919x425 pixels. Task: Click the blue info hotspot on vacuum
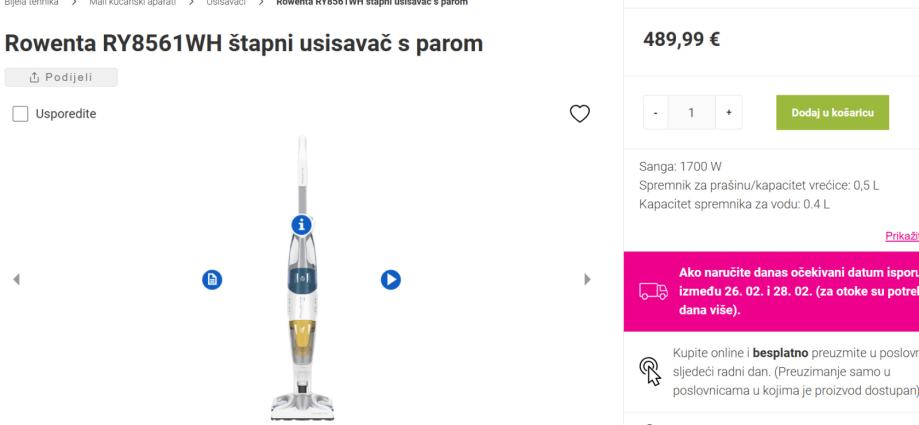(300, 226)
